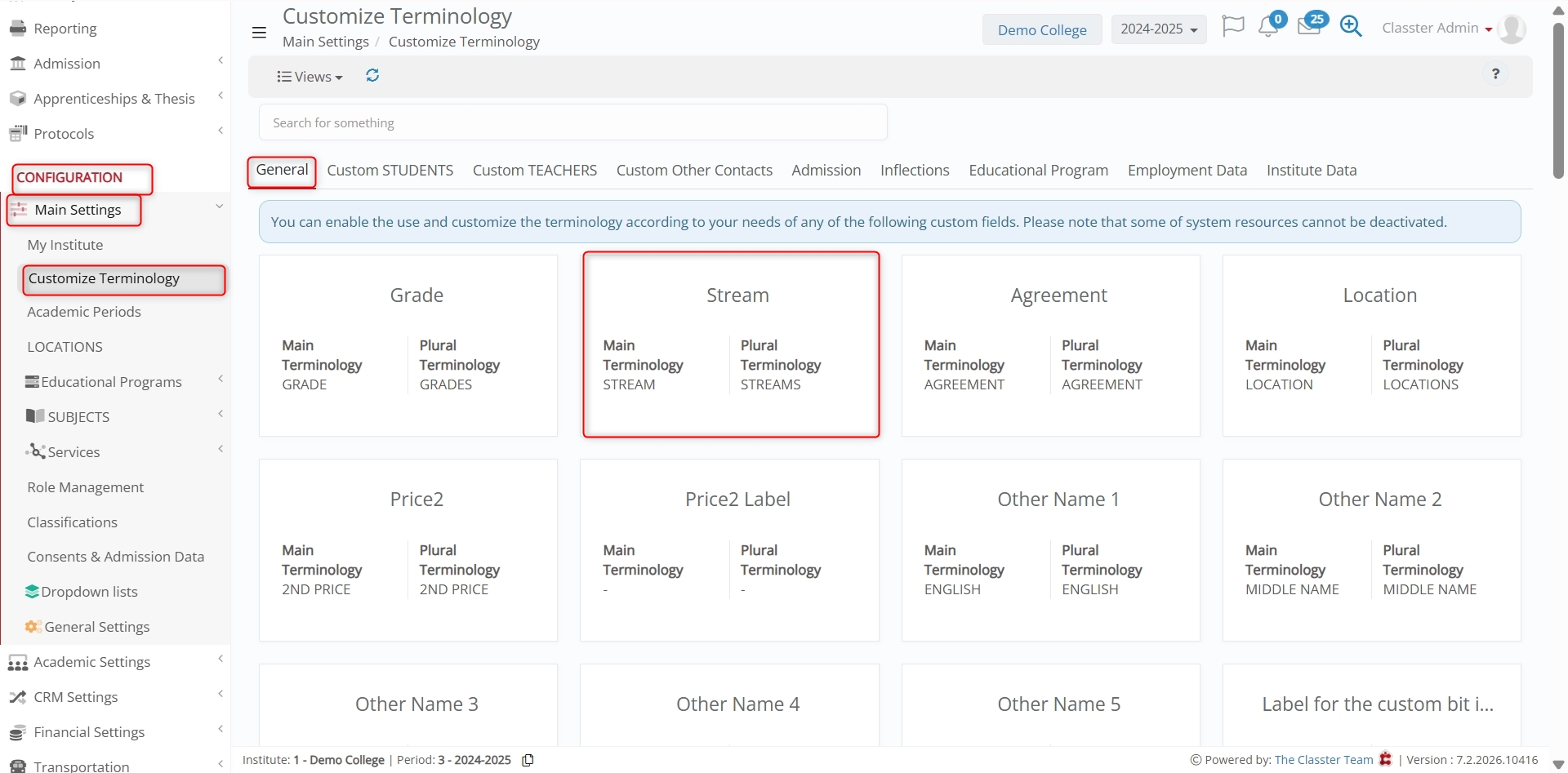Click the Demo College button
Image resolution: width=1568 pixels, height=773 pixels.
(1041, 30)
